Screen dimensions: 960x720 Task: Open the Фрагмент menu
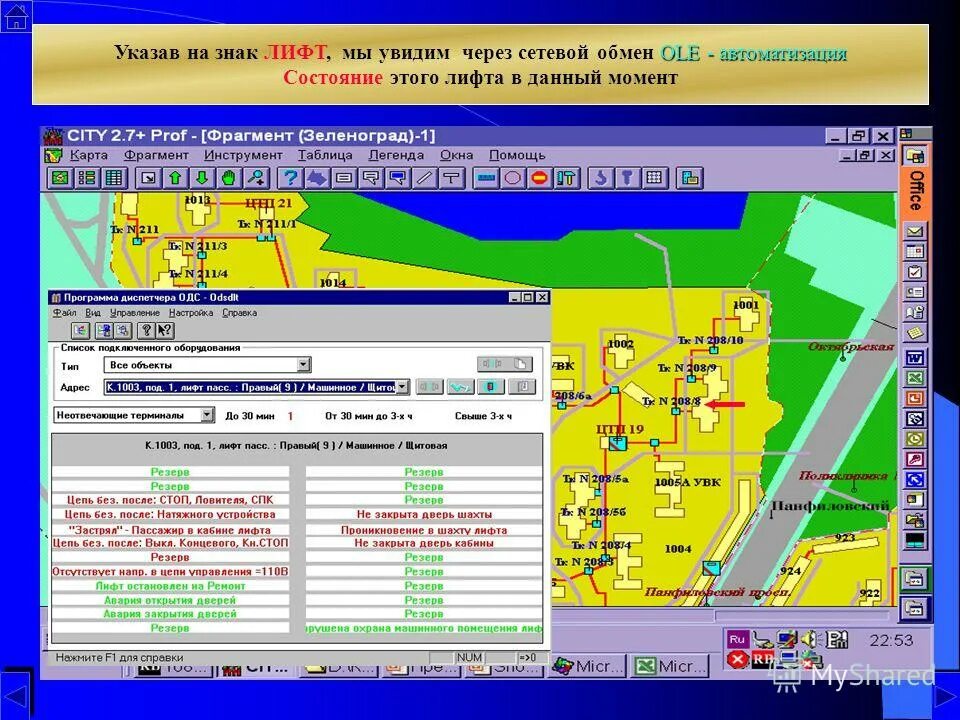156,155
